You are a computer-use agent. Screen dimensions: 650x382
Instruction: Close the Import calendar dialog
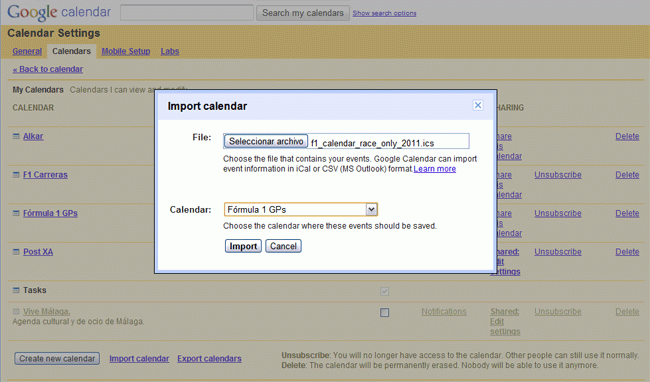pyautogui.click(x=478, y=105)
